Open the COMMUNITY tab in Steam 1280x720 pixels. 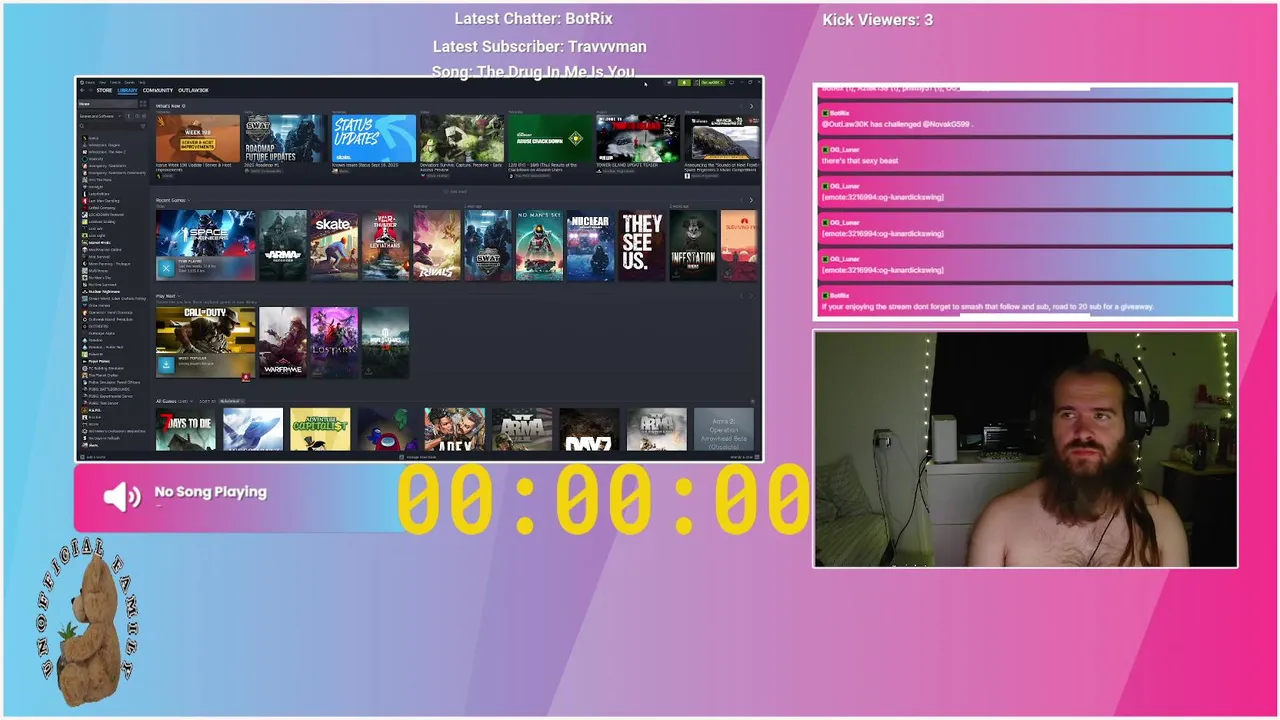(158, 90)
